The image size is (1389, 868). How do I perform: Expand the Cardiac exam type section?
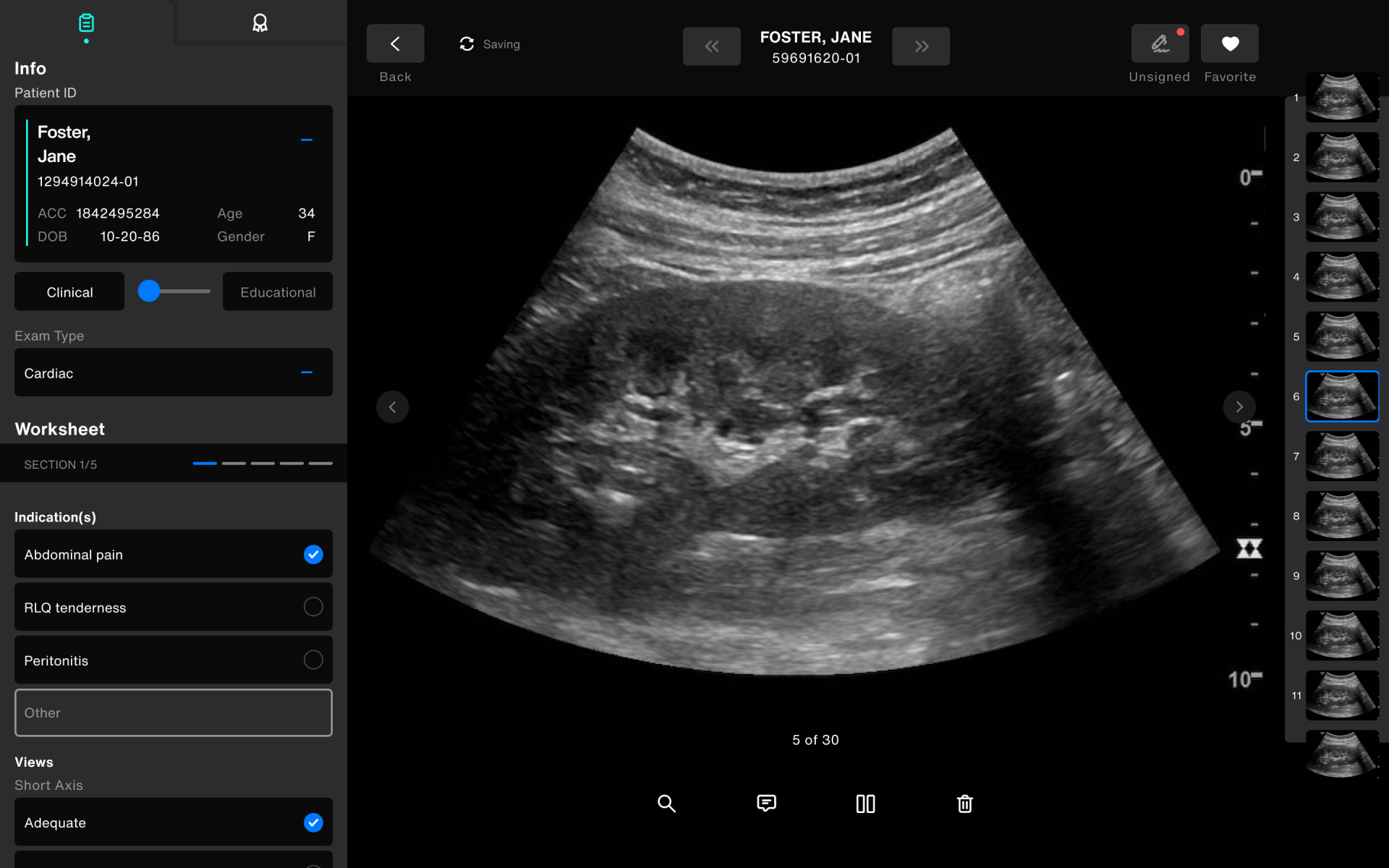tap(305, 372)
